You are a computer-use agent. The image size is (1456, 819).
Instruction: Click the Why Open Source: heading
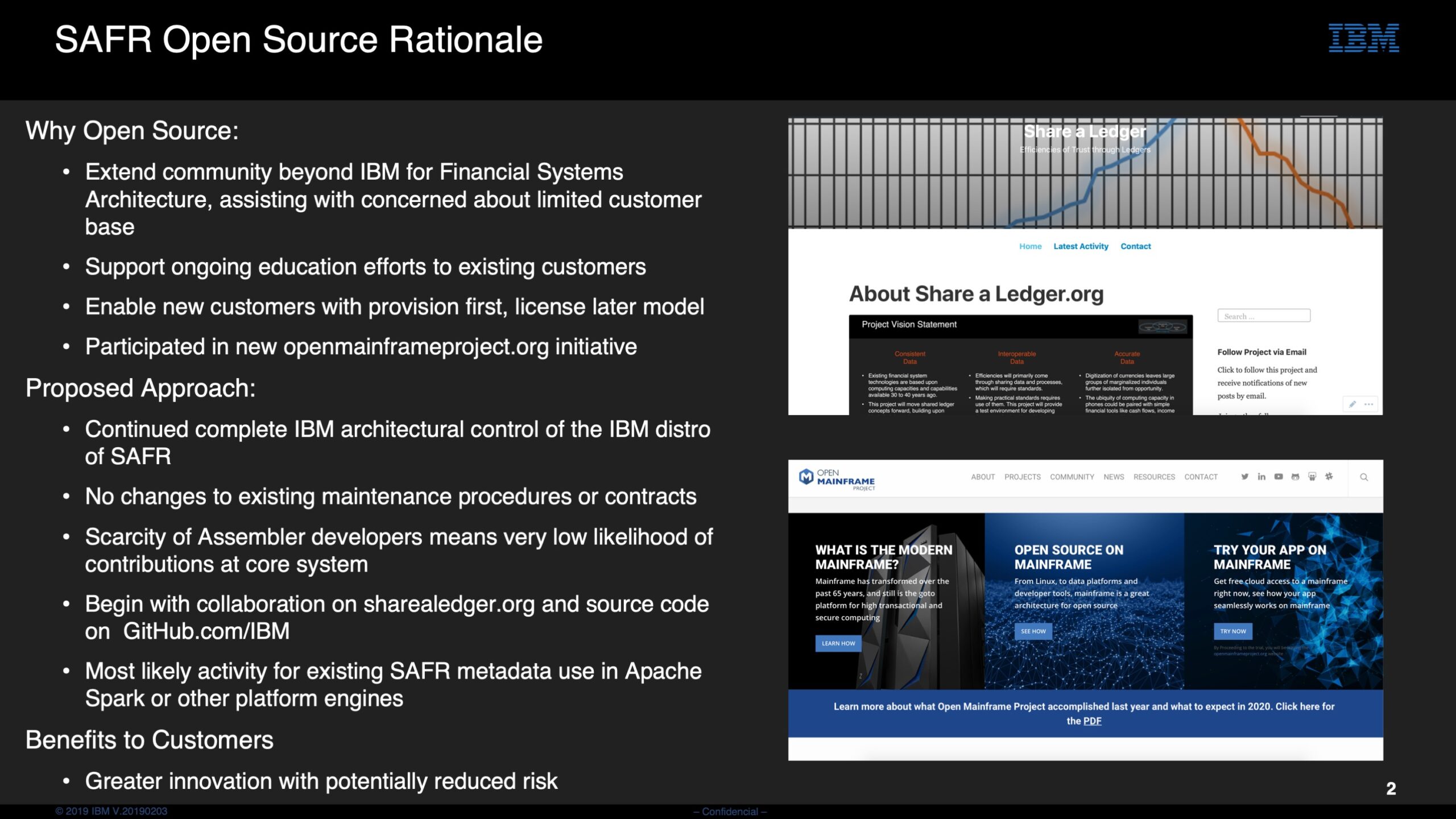pos(132,131)
